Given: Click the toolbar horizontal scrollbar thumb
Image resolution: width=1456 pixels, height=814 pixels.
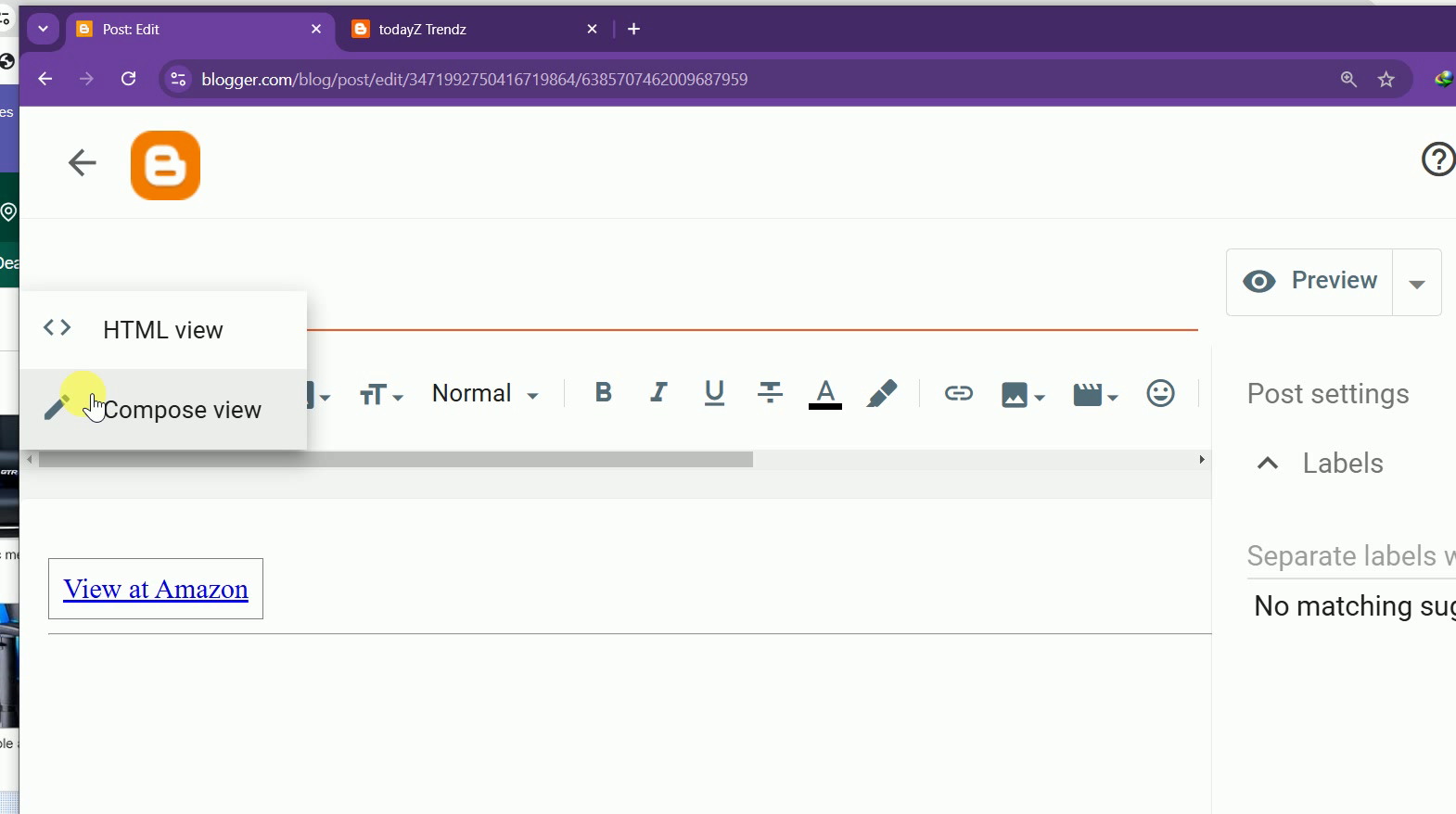Looking at the screenshot, I should pos(395,460).
